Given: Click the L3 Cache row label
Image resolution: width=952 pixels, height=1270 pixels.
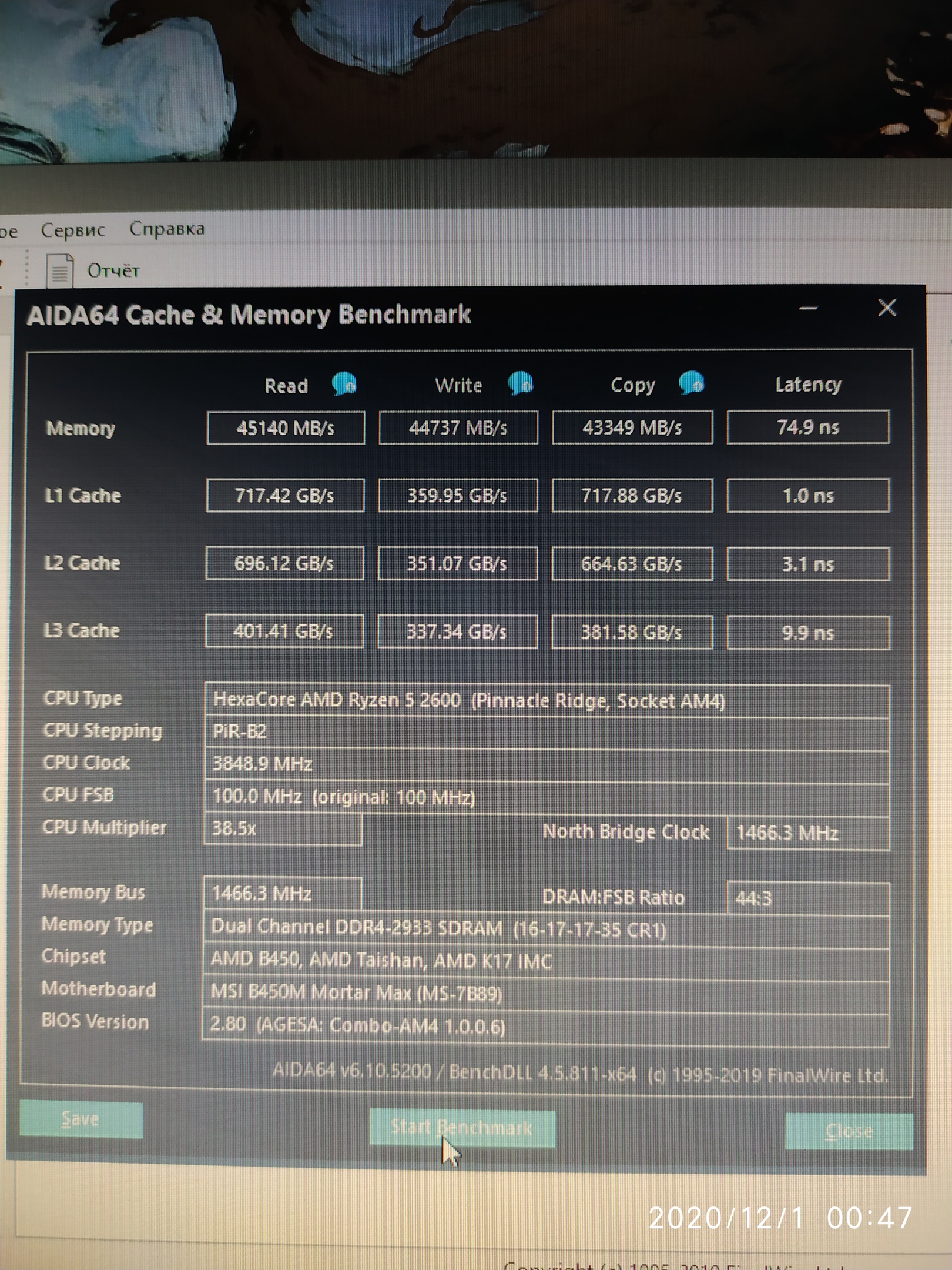Looking at the screenshot, I should pos(82,631).
